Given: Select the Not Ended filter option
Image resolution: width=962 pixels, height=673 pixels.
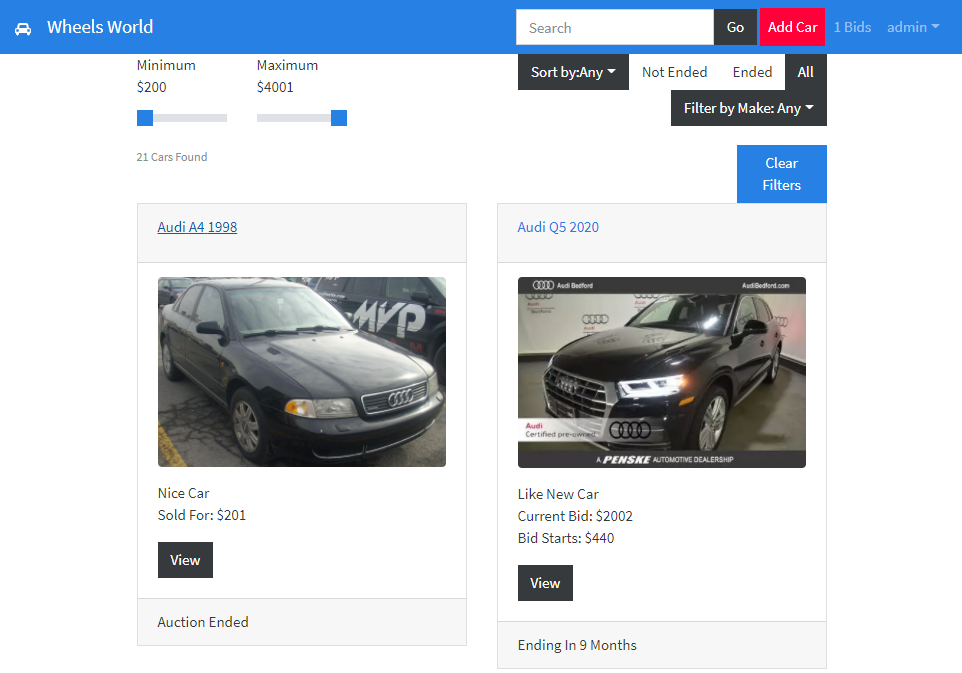Looking at the screenshot, I should pos(674,72).
